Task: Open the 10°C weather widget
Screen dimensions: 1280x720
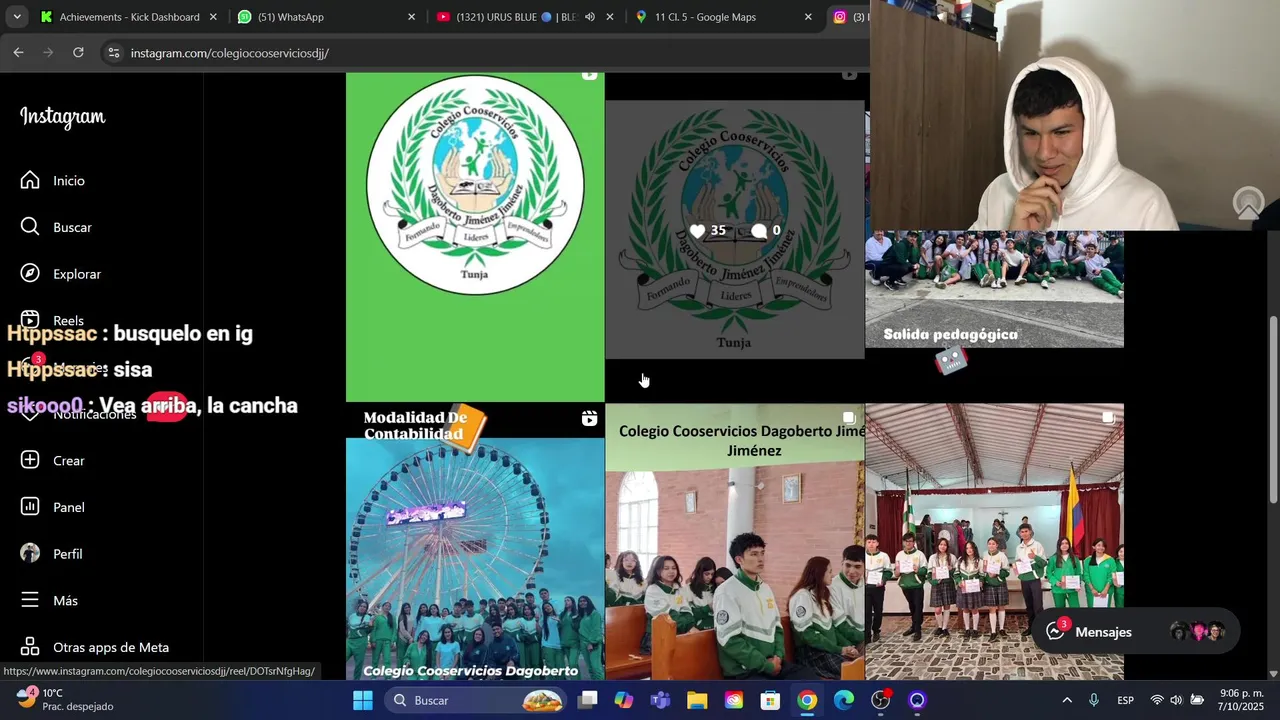Action: pyautogui.click(x=65, y=700)
